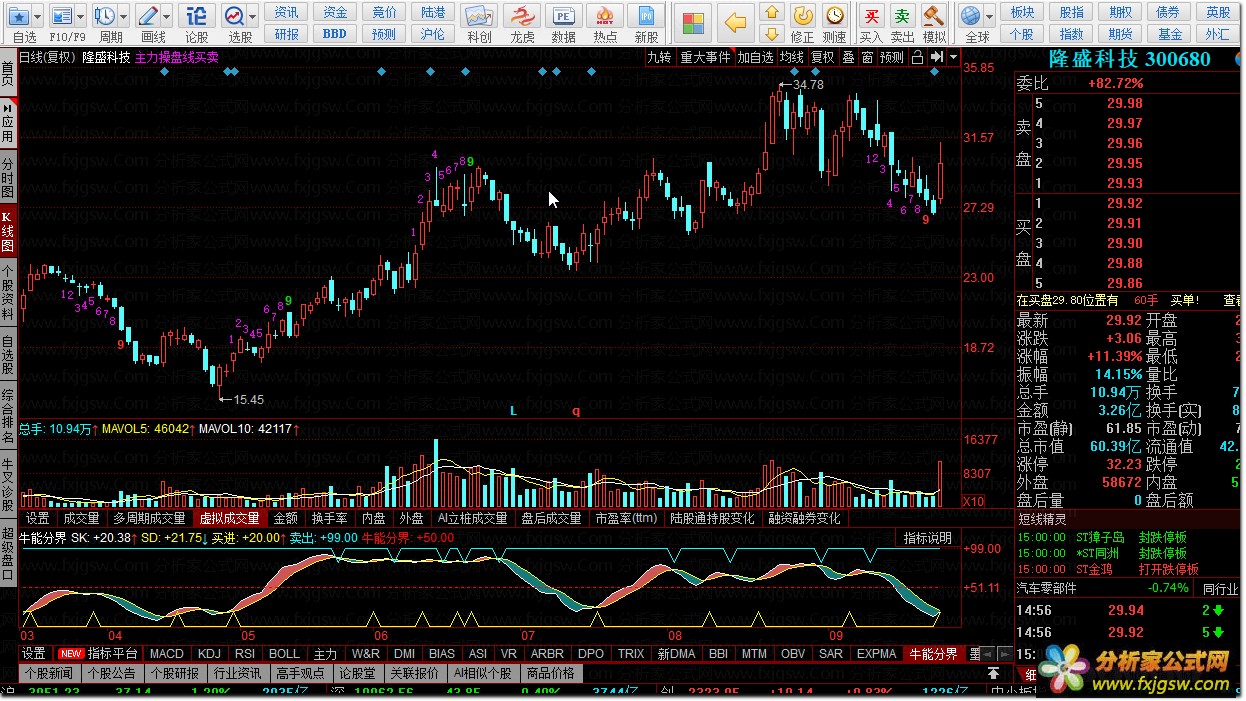Image resolution: width=1246 pixels, height=701 pixels.
Task: Click the 资讯 toolbar button
Action: (286, 12)
